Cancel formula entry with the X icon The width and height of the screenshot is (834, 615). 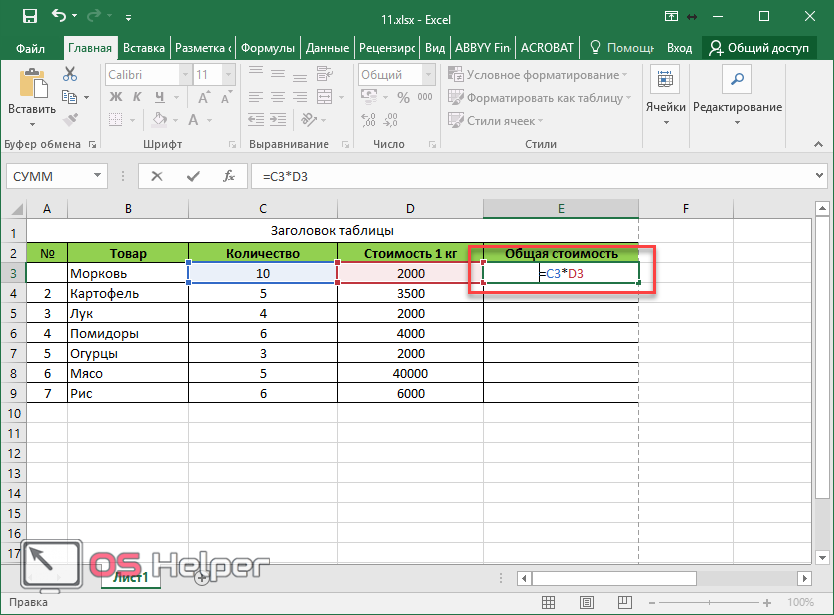pyautogui.click(x=157, y=176)
